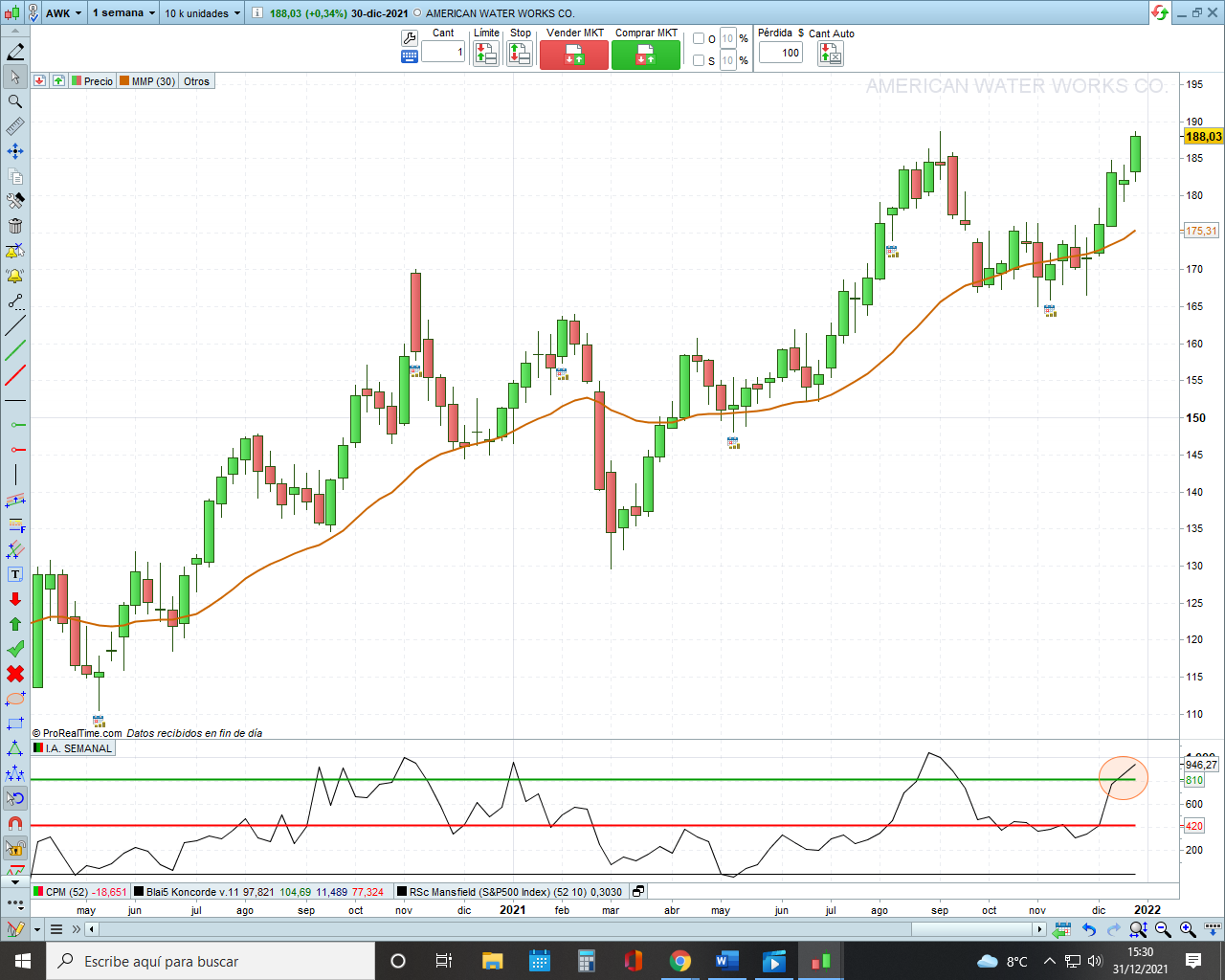Click the horizontal time scrollbar thumb

pos(970,929)
